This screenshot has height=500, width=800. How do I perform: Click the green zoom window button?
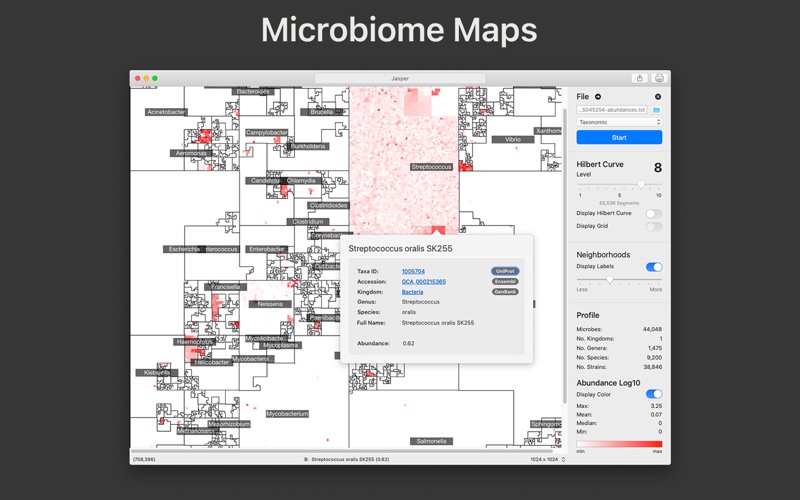pos(155,78)
